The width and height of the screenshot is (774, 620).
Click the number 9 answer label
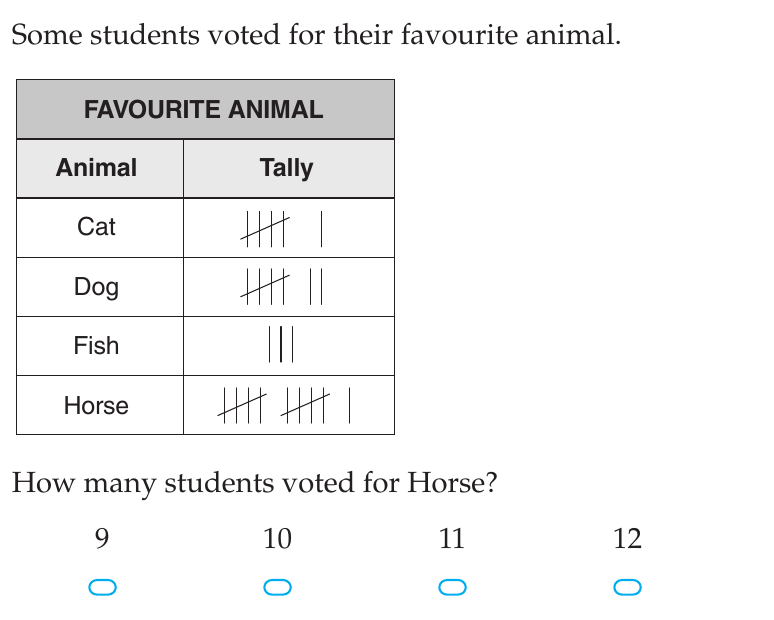pos(102,538)
